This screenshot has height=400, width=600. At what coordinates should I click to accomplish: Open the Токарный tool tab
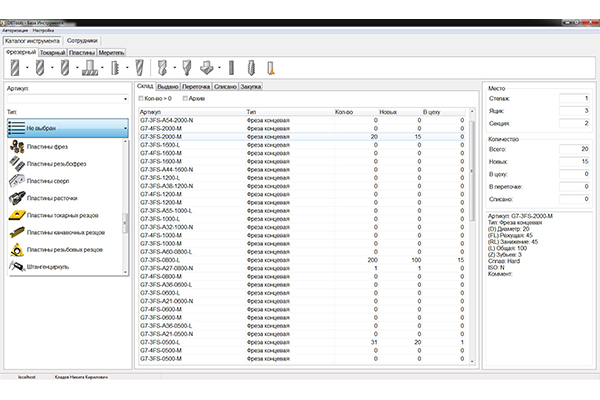pos(52,53)
